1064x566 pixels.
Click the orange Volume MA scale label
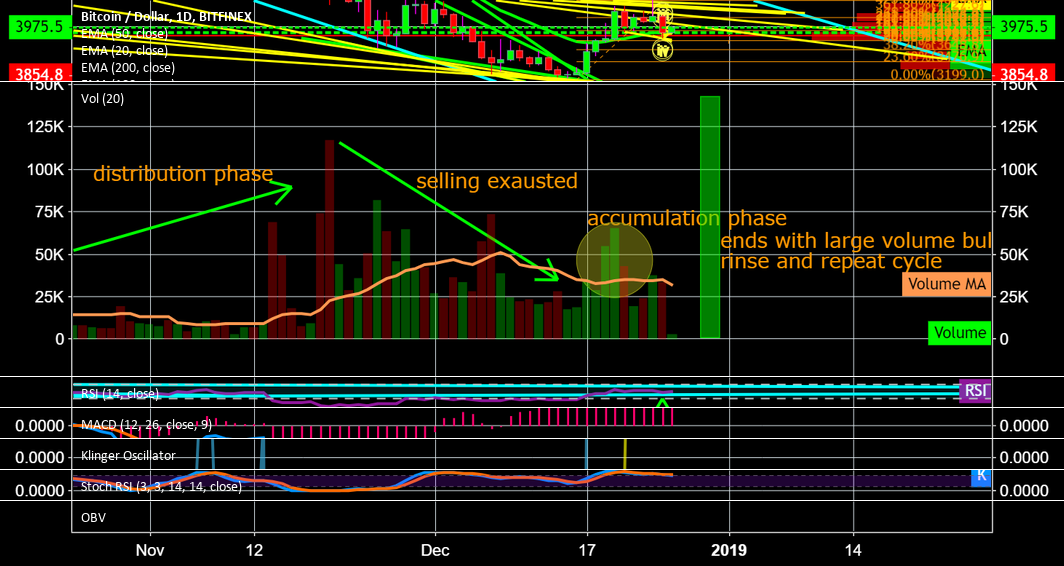tap(946, 284)
